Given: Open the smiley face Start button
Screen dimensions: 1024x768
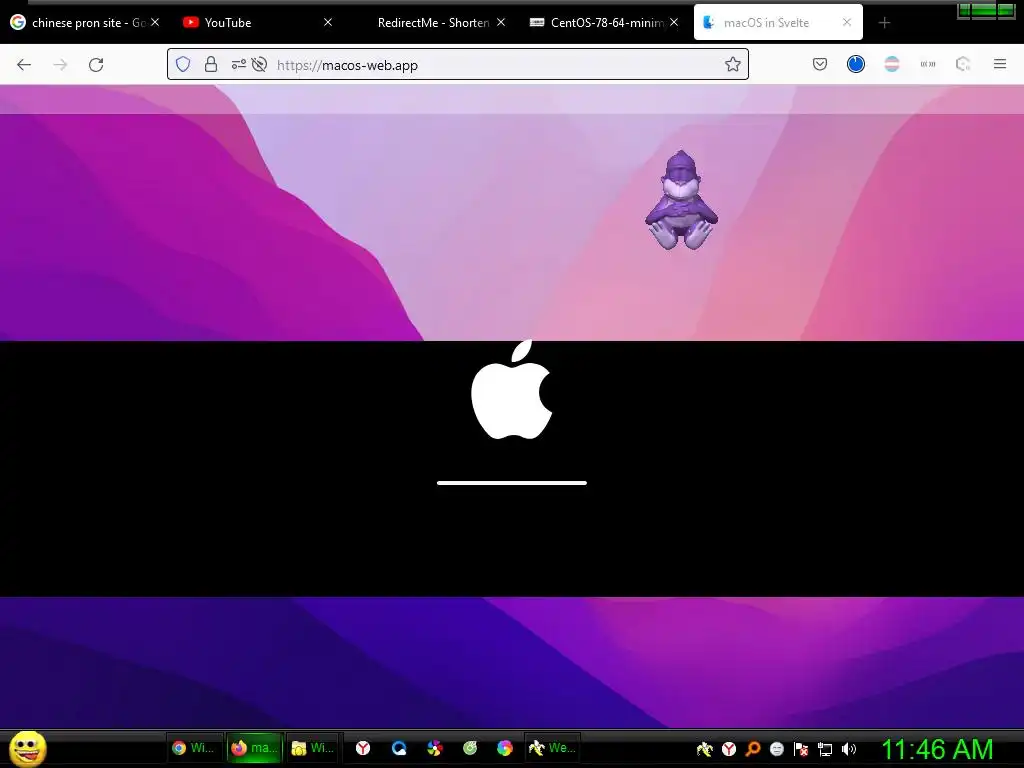Looking at the screenshot, I should pyautogui.click(x=27, y=748).
